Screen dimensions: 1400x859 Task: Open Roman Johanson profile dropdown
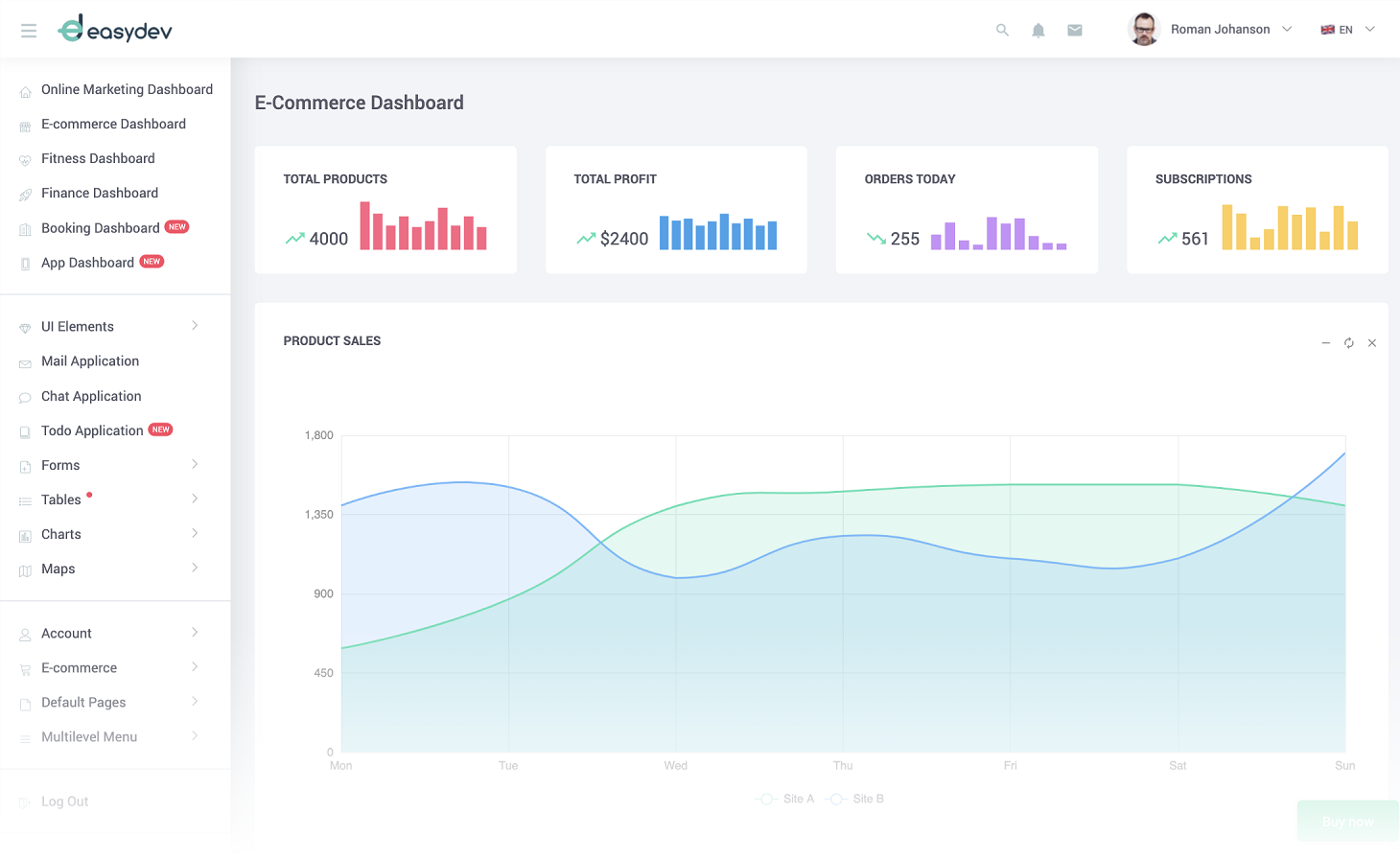tap(1230, 30)
